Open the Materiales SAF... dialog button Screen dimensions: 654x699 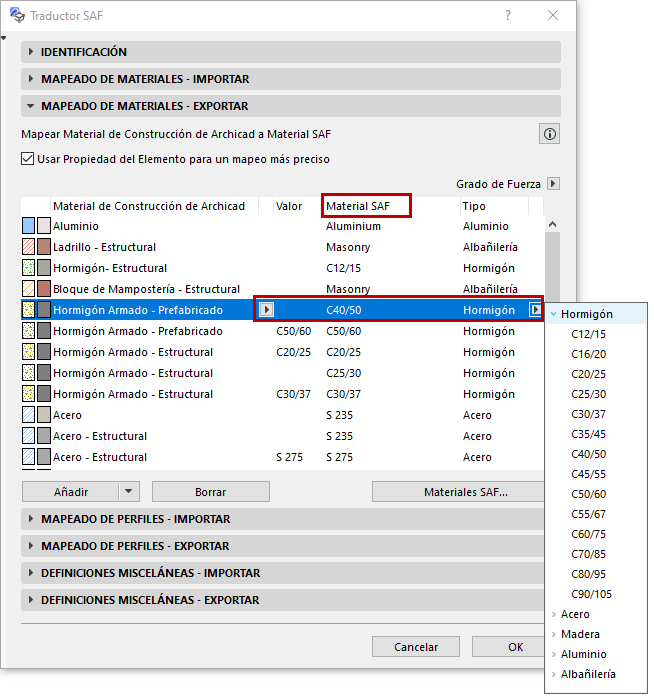pyautogui.click(x=459, y=491)
